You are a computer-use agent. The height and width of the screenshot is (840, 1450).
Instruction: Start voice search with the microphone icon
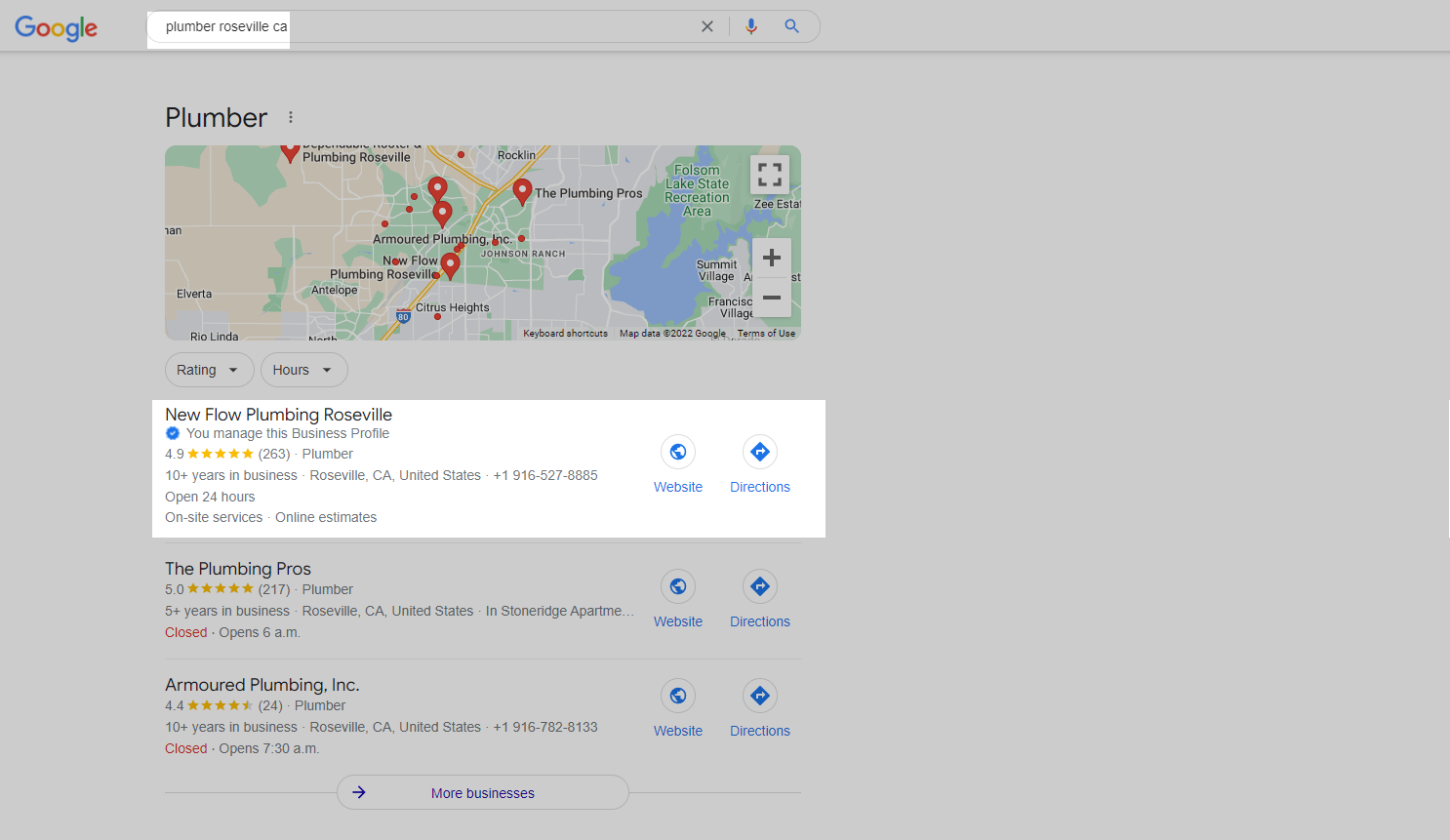751,26
